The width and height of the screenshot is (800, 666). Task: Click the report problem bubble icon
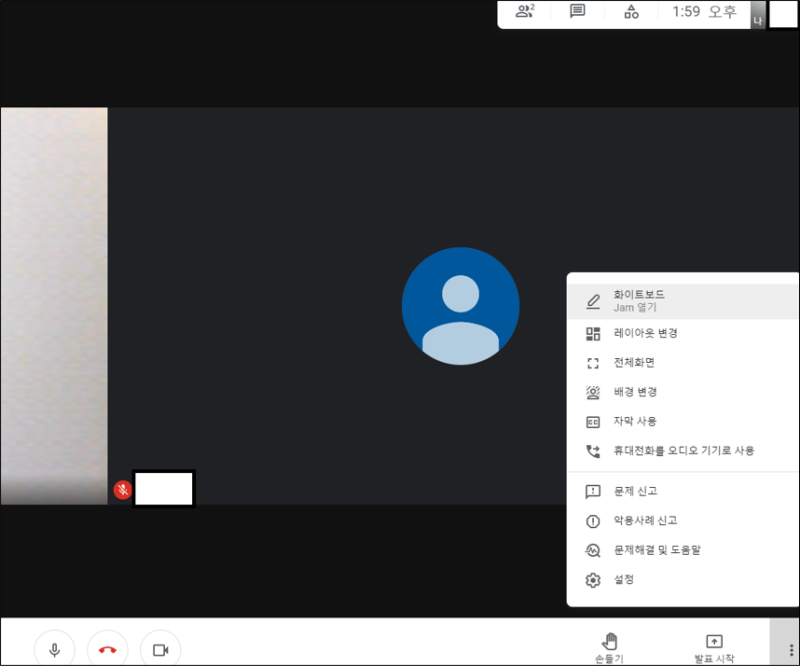click(x=593, y=492)
